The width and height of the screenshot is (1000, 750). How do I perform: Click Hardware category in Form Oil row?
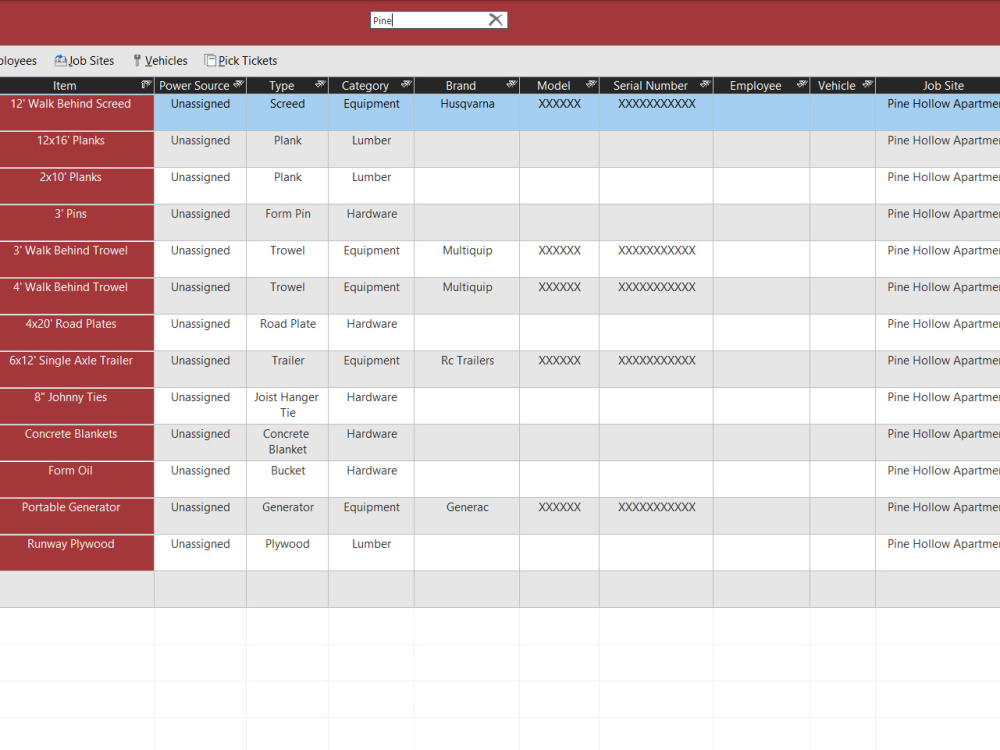371,479
